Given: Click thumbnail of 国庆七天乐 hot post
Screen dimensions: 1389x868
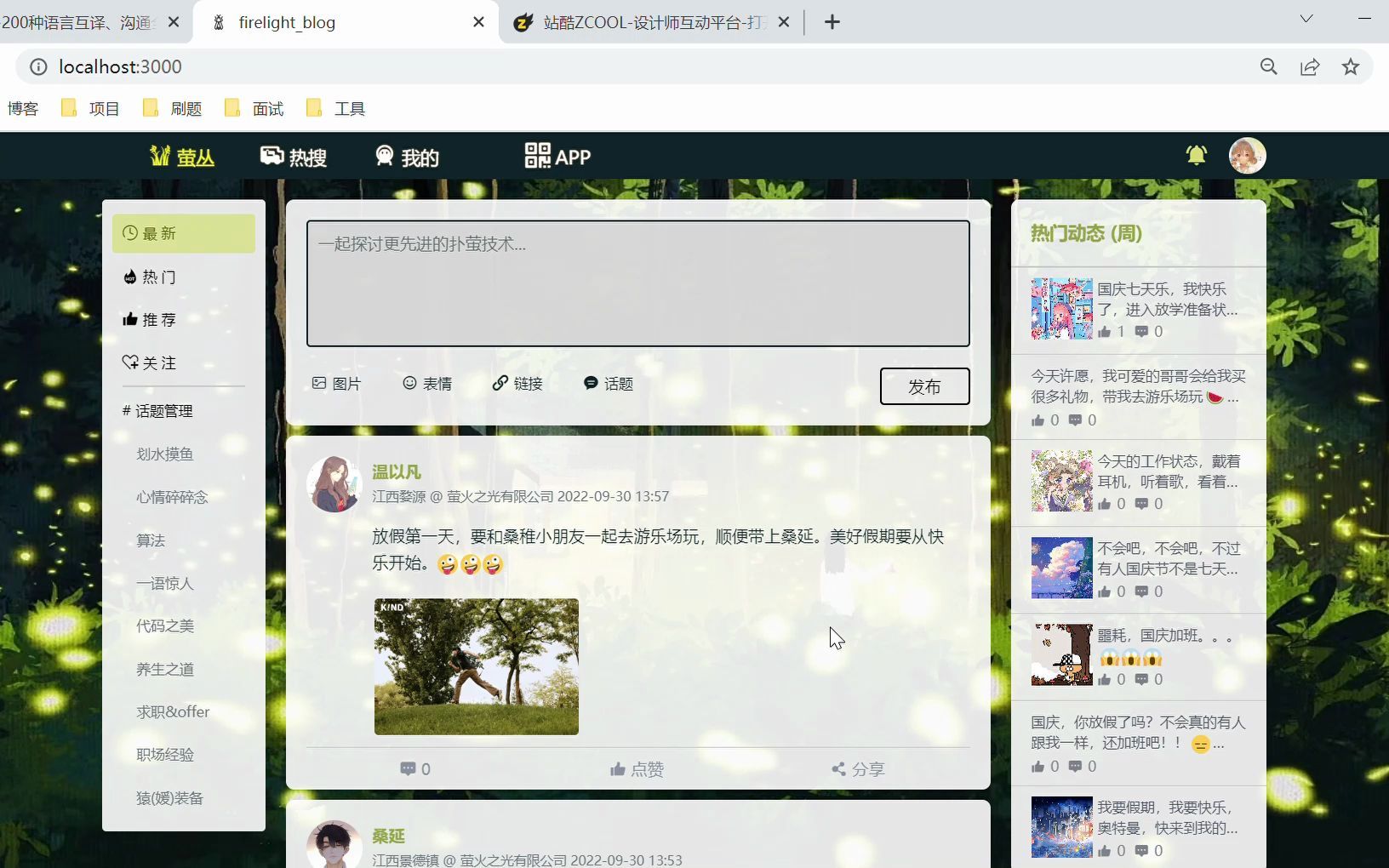Looking at the screenshot, I should click(1061, 308).
